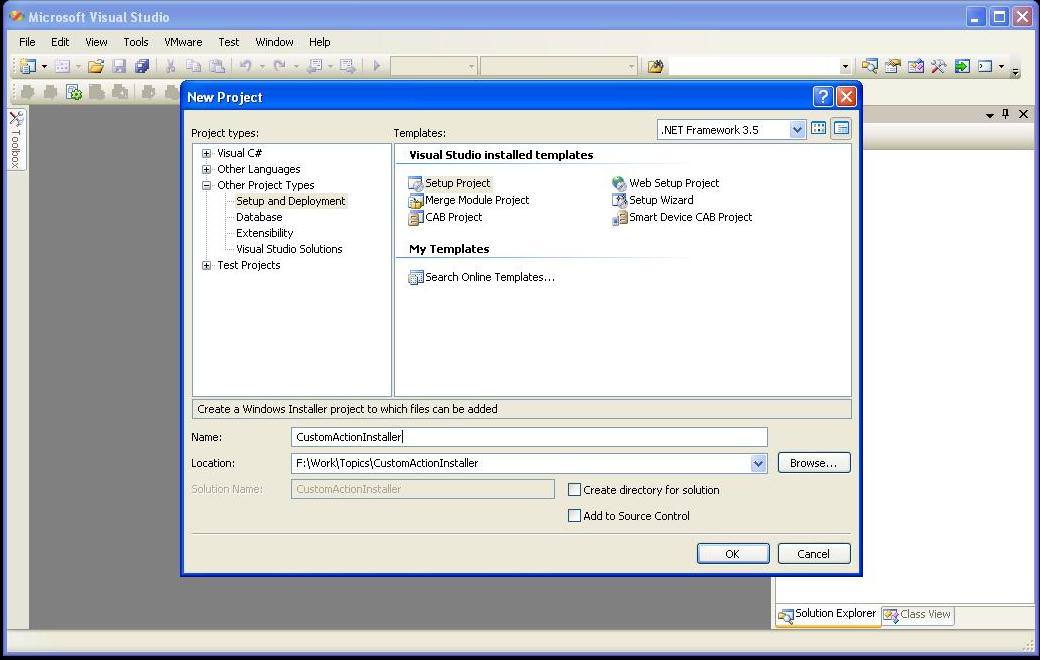Select the Setup Project template
This screenshot has width=1040, height=660.
(450, 183)
